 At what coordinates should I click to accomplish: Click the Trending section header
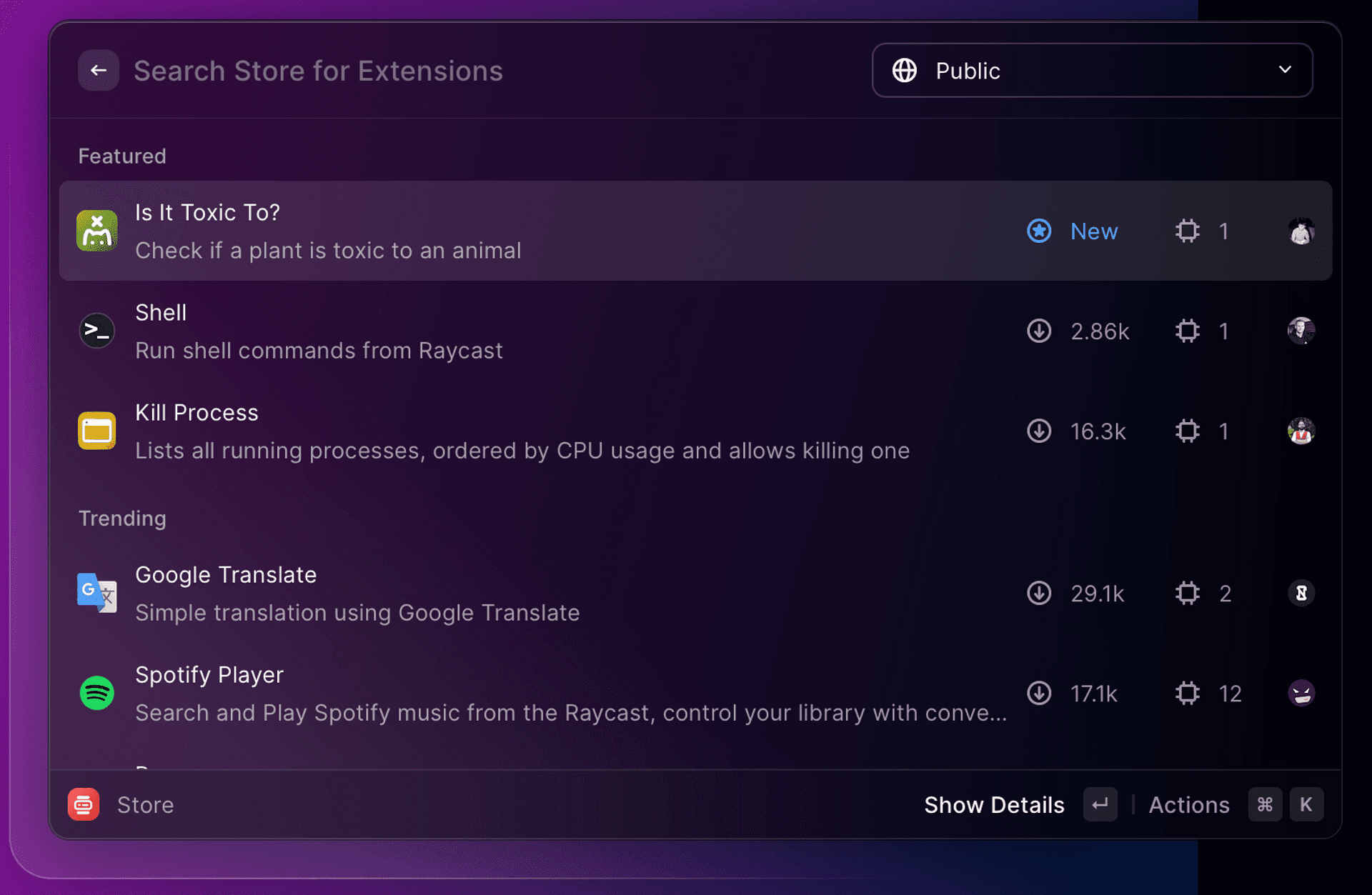(122, 518)
